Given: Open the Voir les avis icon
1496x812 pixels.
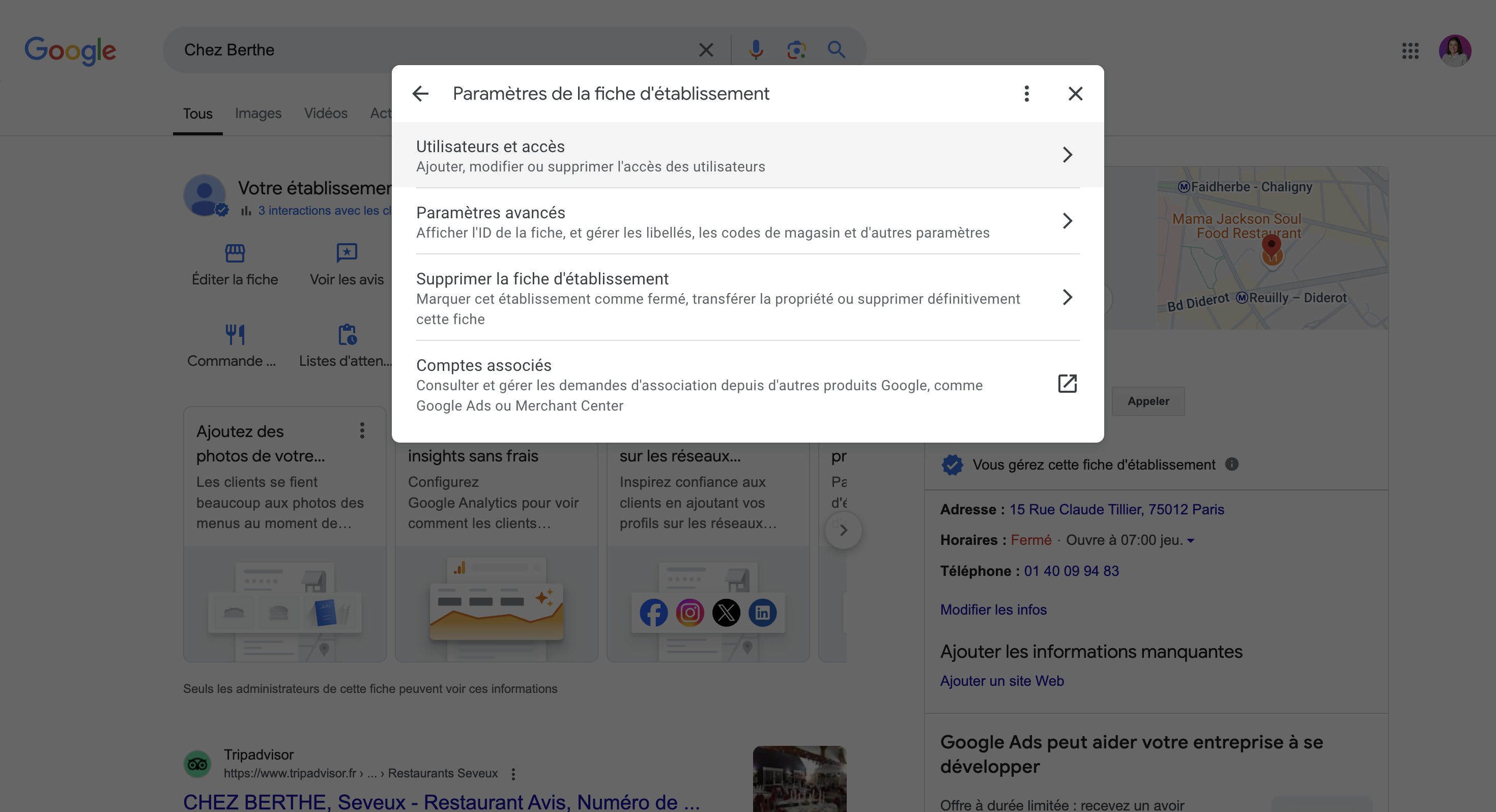Looking at the screenshot, I should point(347,253).
